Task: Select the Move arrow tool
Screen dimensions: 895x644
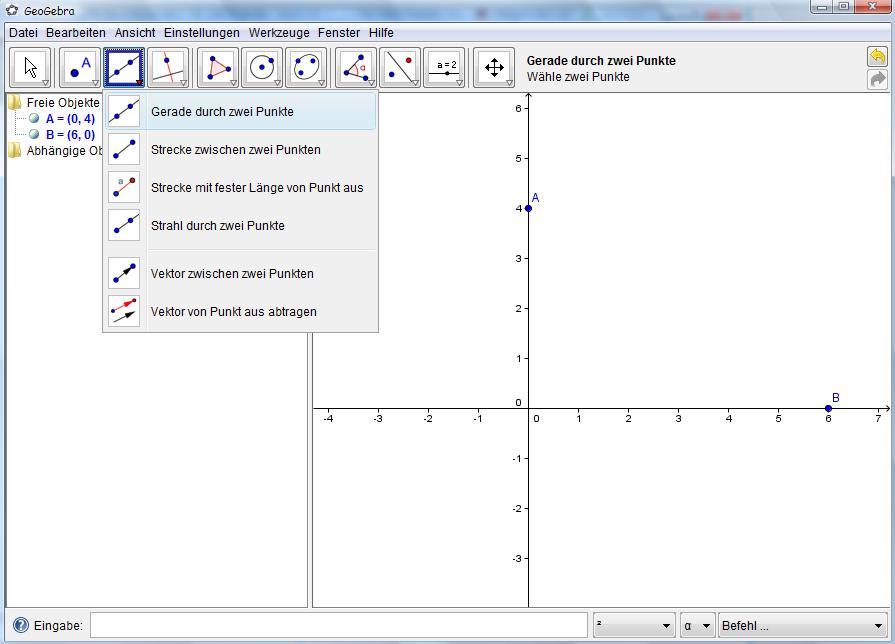Action: [30, 68]
